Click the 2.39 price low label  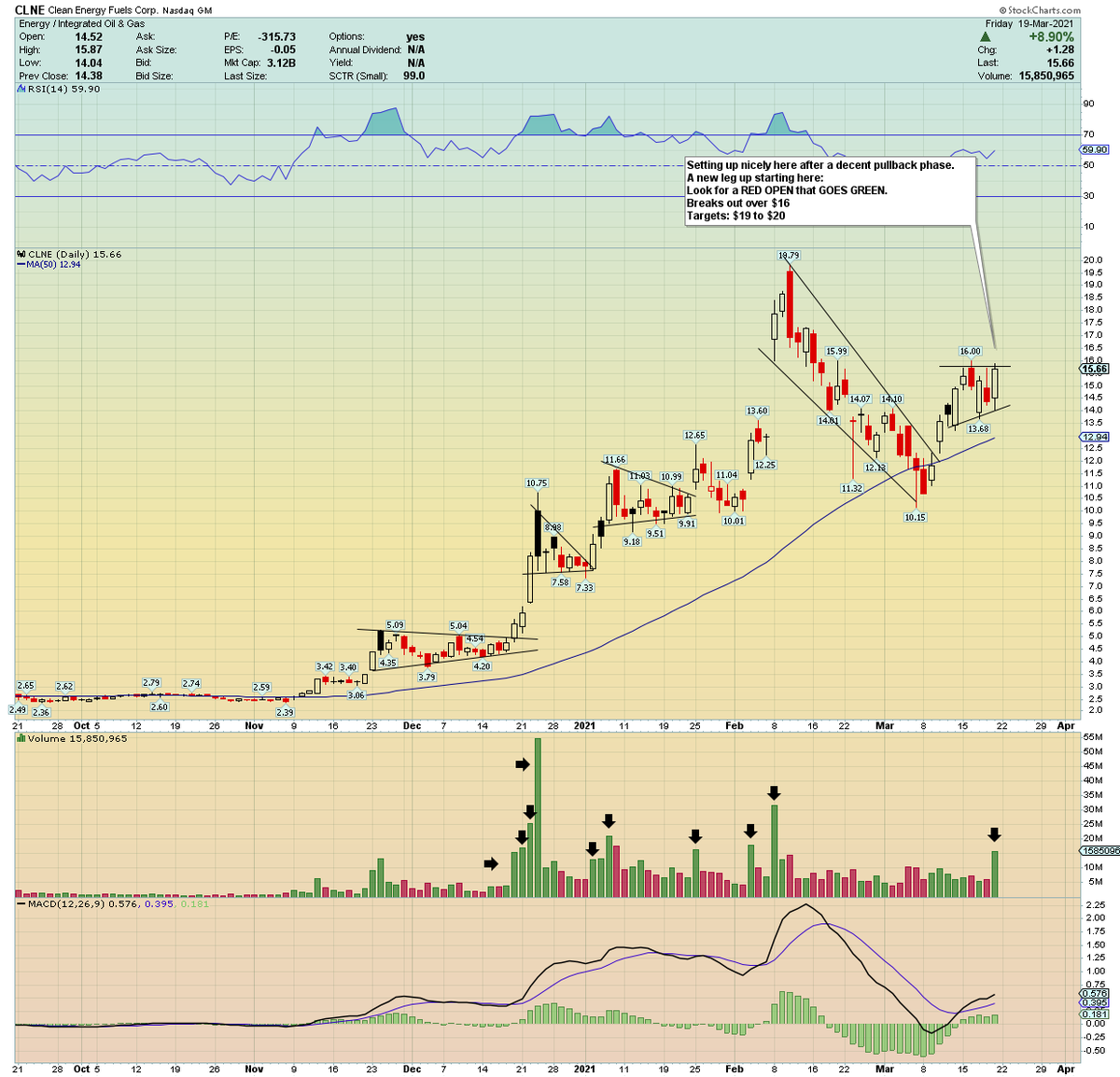click(286, 712)
